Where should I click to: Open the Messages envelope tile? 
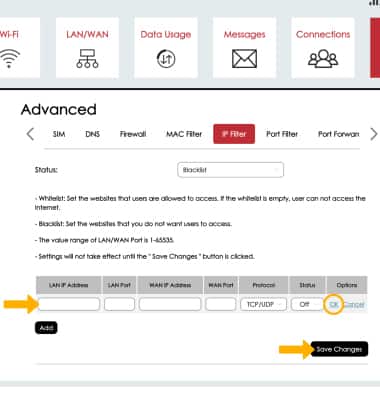click(x=244, y=48)
